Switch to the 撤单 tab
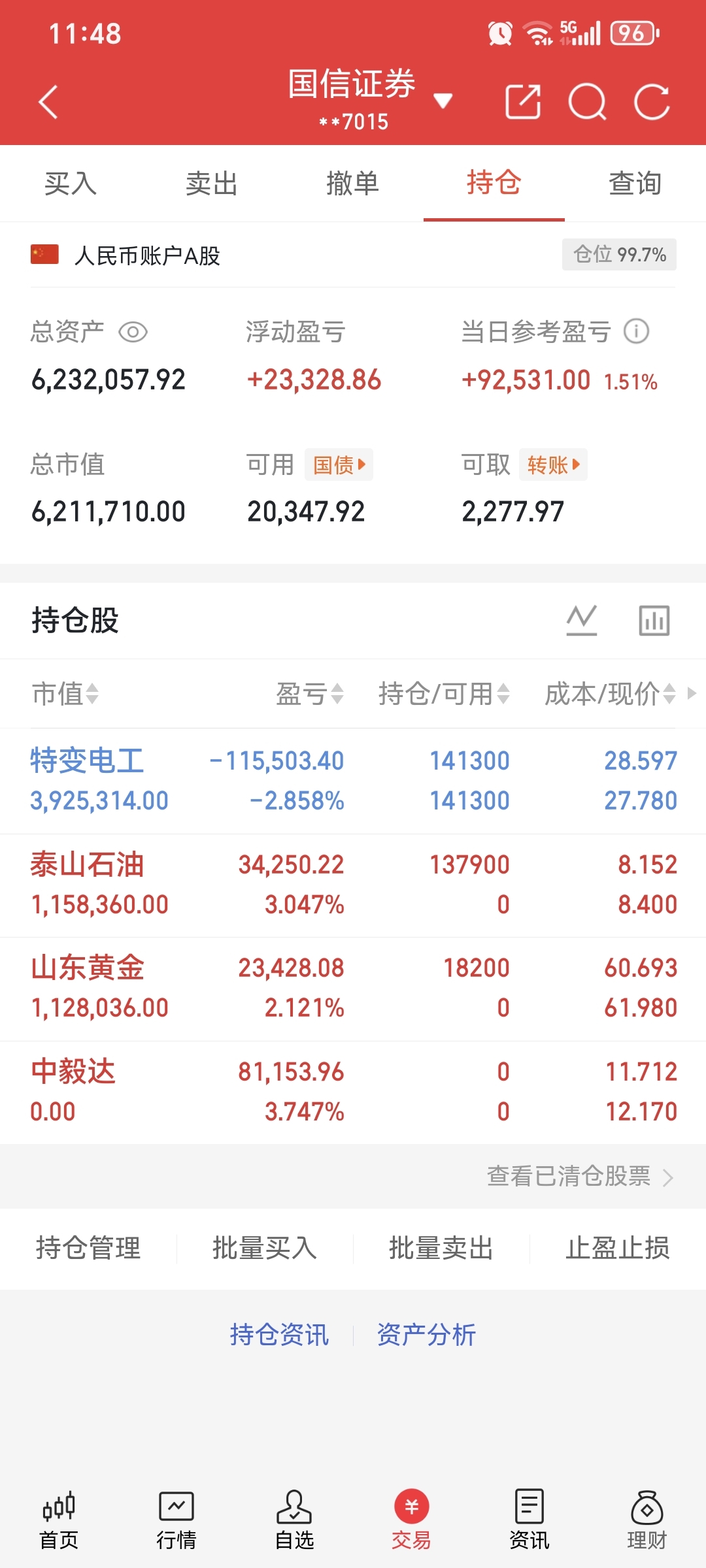This screenshot has width=706, height=1568. [x=353, y=183]
